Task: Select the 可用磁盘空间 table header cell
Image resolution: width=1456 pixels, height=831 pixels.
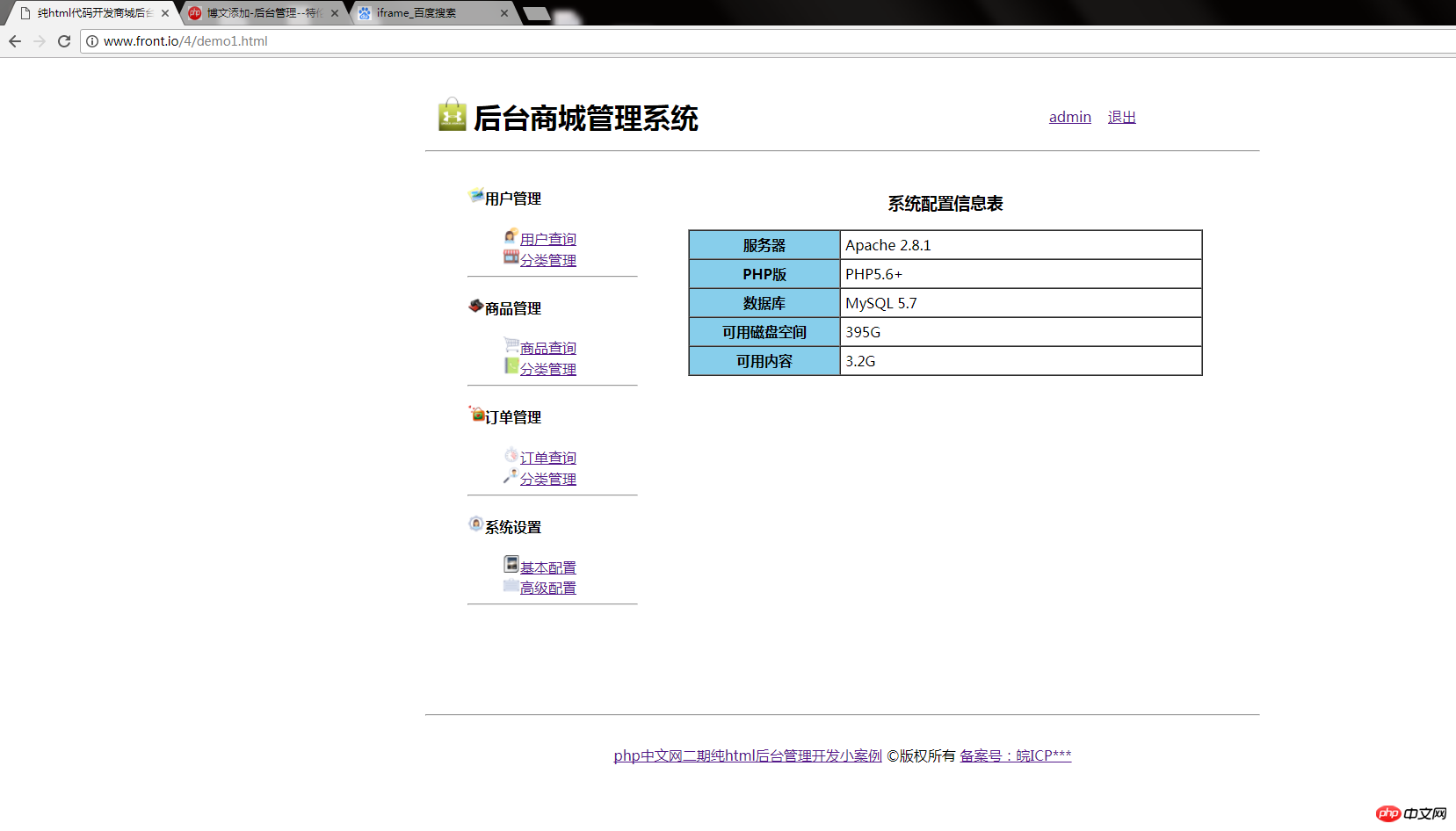Action: tap(764, 332)
